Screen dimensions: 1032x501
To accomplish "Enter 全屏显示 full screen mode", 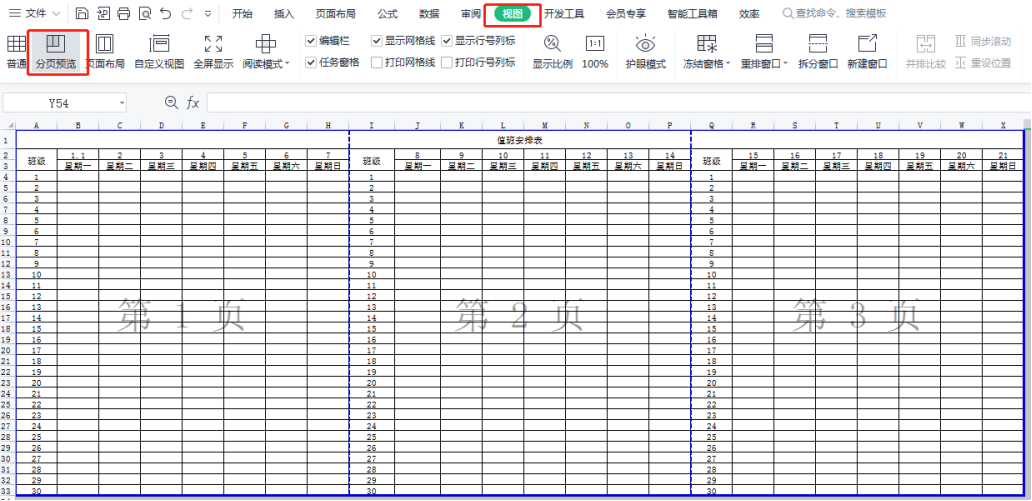I will tap(213, 53).
